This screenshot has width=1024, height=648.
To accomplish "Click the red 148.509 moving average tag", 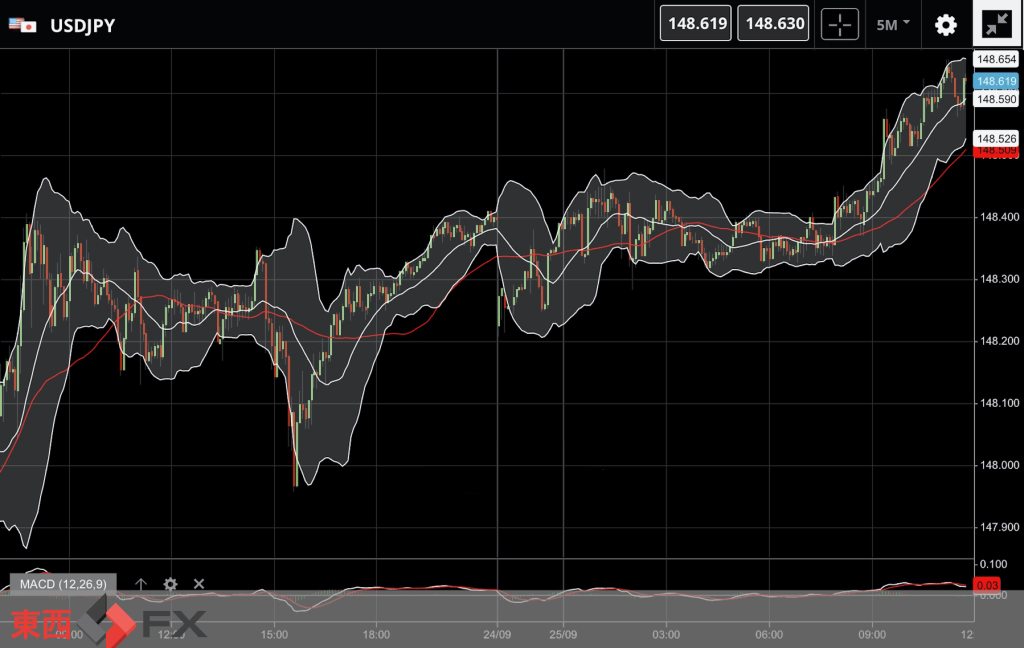I will tap(996, 151).
